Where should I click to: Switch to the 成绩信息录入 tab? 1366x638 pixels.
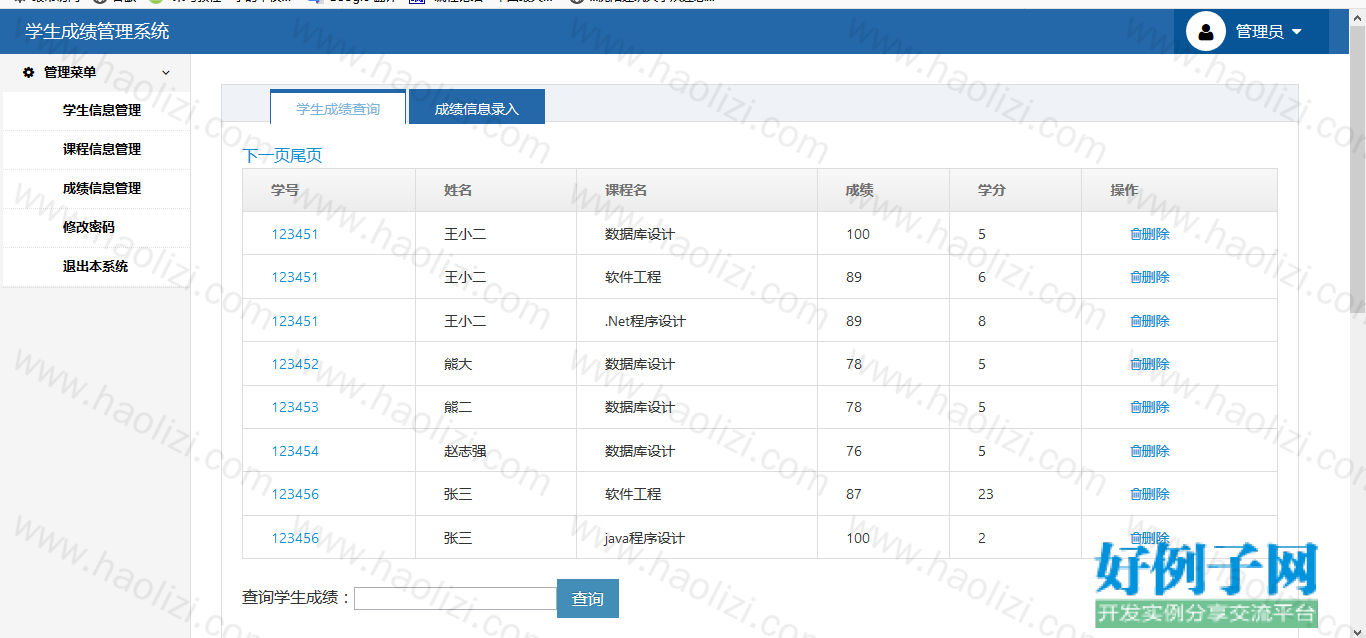coord(477,108)
